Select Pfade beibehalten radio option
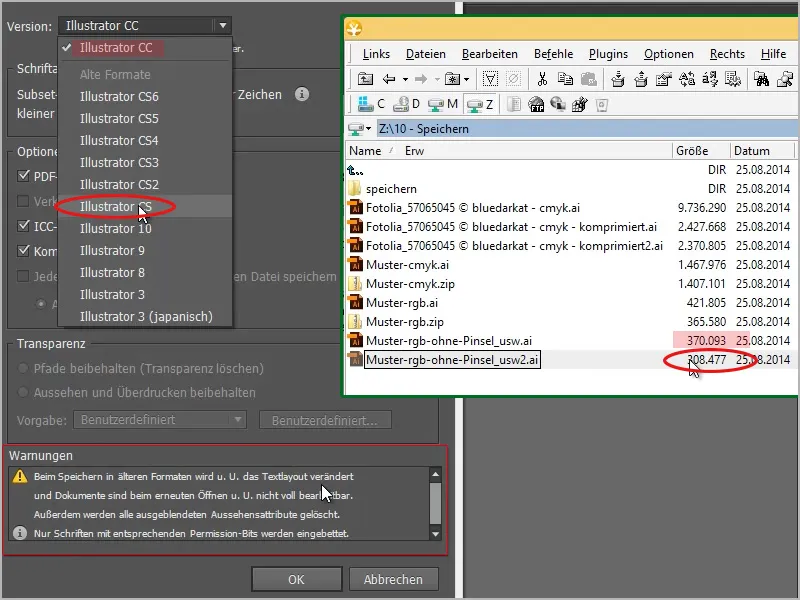Screen dimensions: 800x600 click(x=23, y=368)
